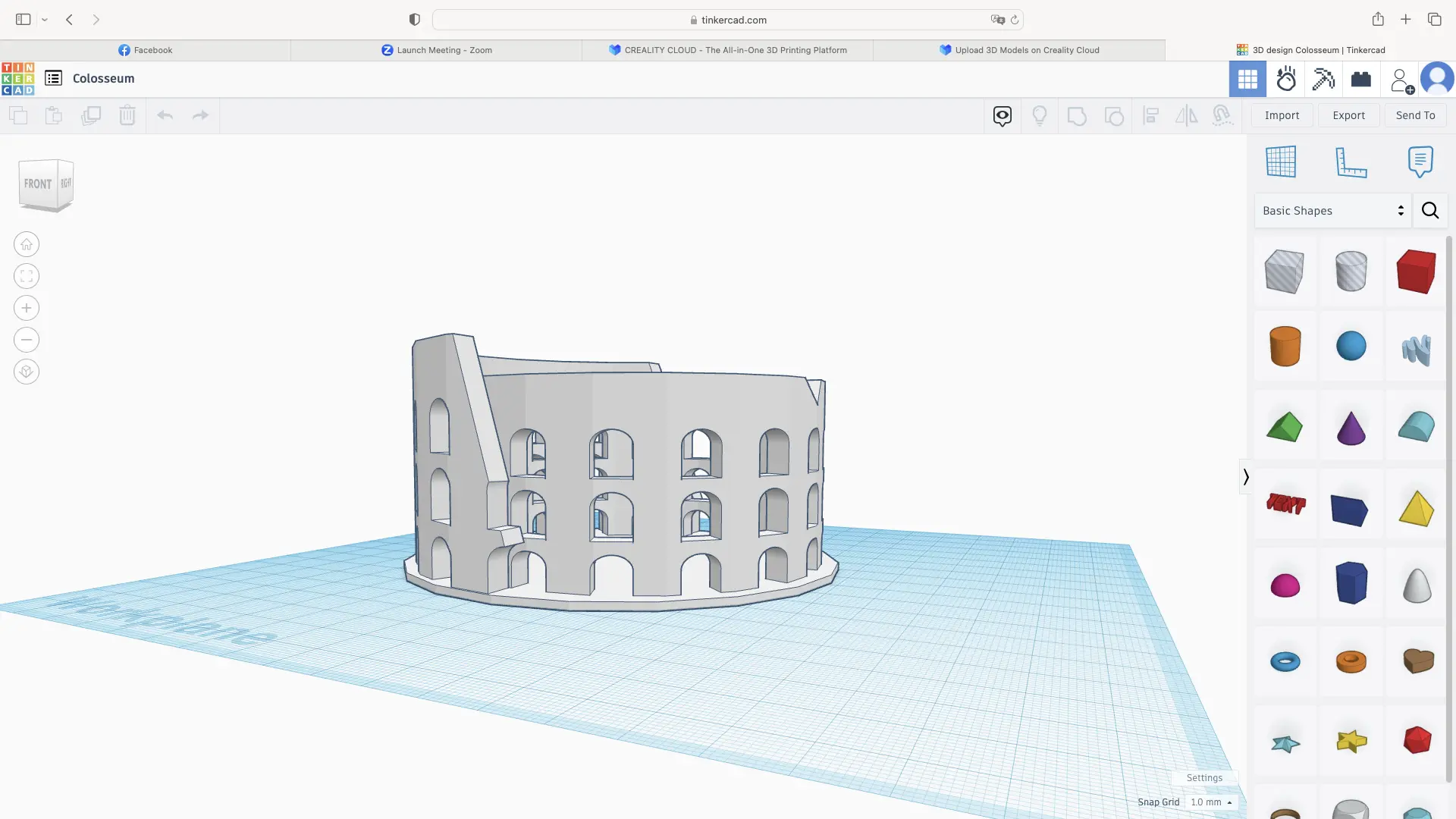Click the Cruise tool icon

click(1222, 115)
